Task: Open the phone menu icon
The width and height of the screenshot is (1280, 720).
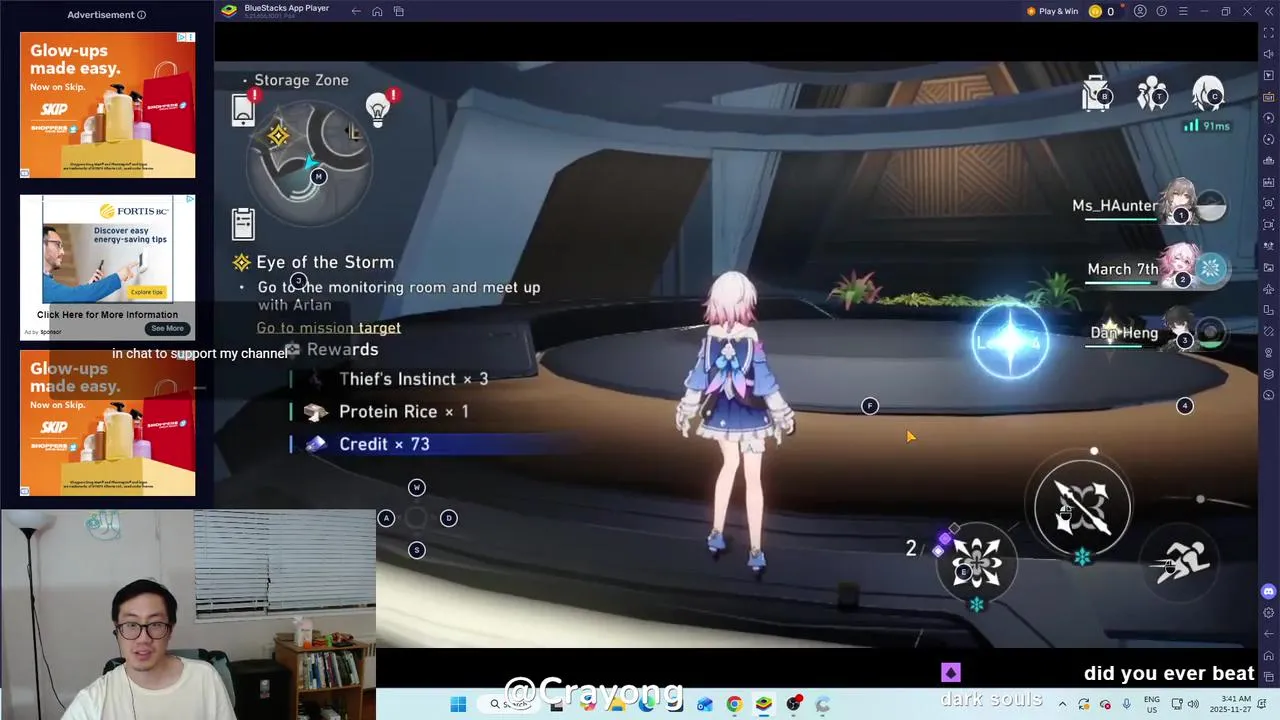Action: click(243, 109)
